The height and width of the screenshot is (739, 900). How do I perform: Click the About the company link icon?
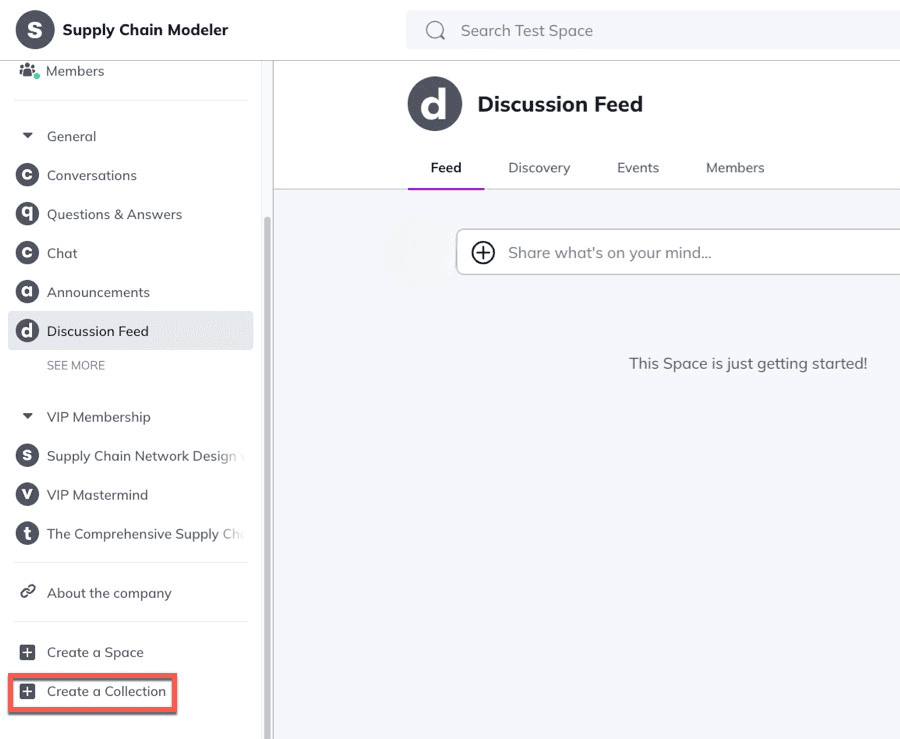point(28,593)
